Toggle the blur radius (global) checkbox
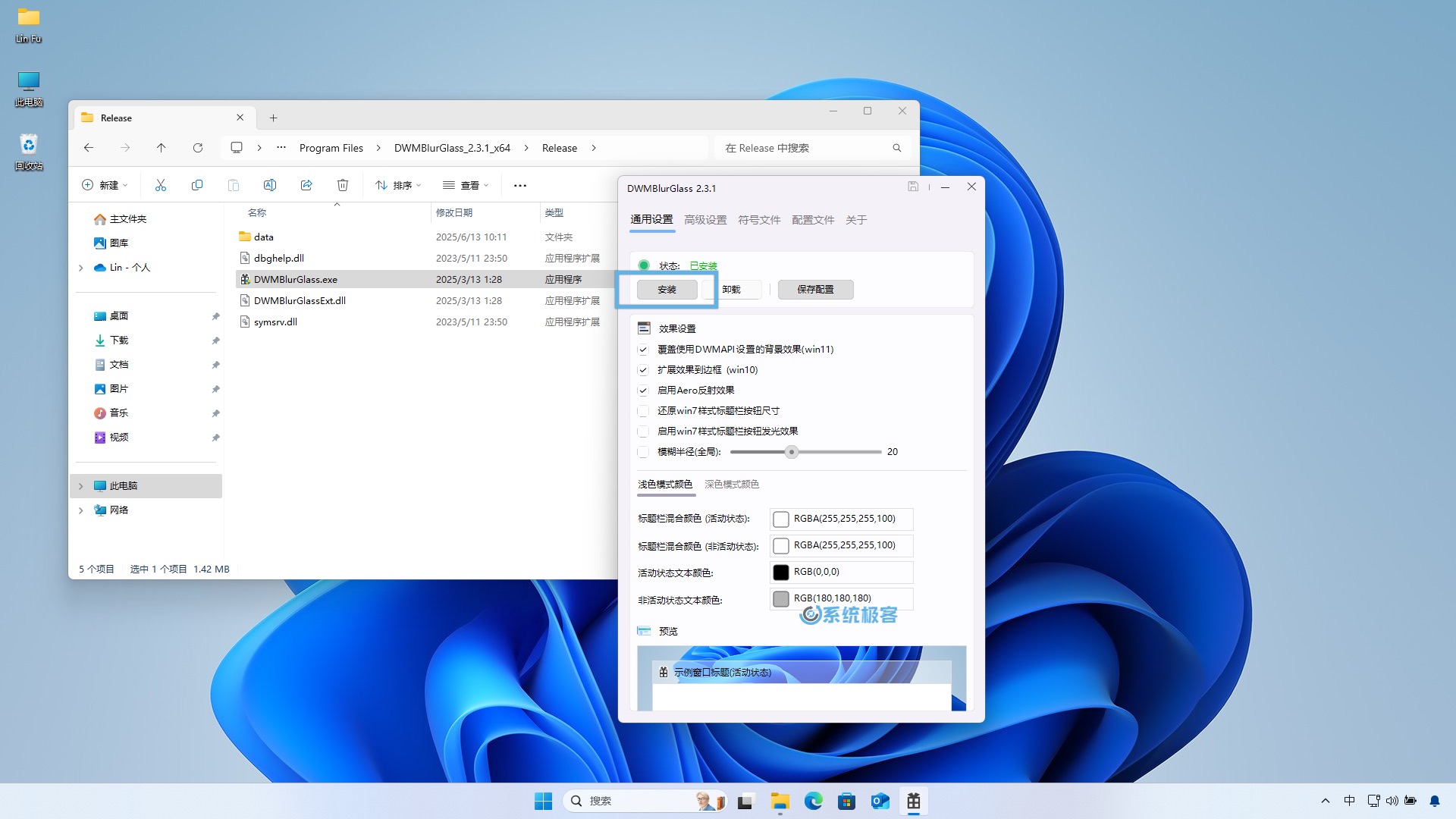The height and width of the screenshot is (819, 1456). coord(643,452)
